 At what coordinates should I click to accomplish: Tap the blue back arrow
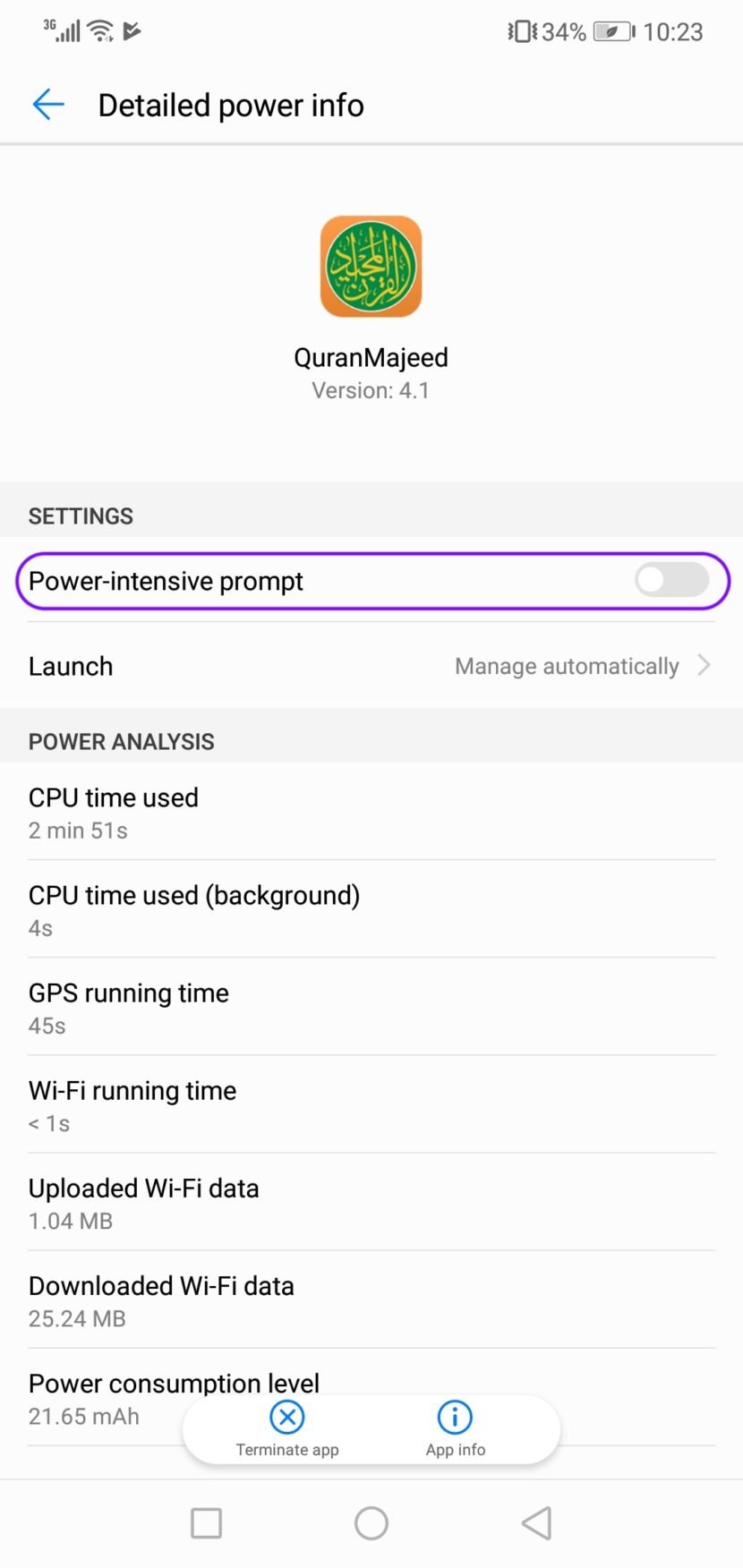pyautogui.click(x=48, y=105)
